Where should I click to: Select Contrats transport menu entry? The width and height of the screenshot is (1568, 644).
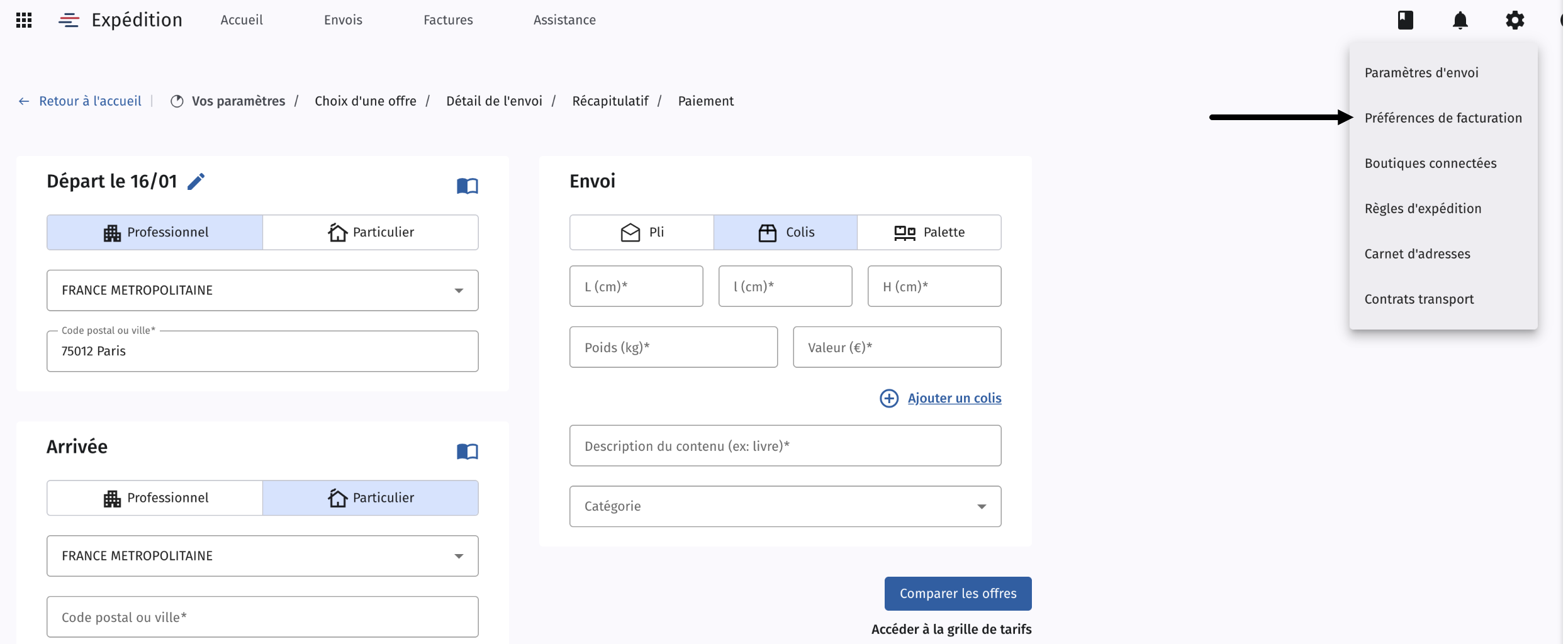(1443, 299)
